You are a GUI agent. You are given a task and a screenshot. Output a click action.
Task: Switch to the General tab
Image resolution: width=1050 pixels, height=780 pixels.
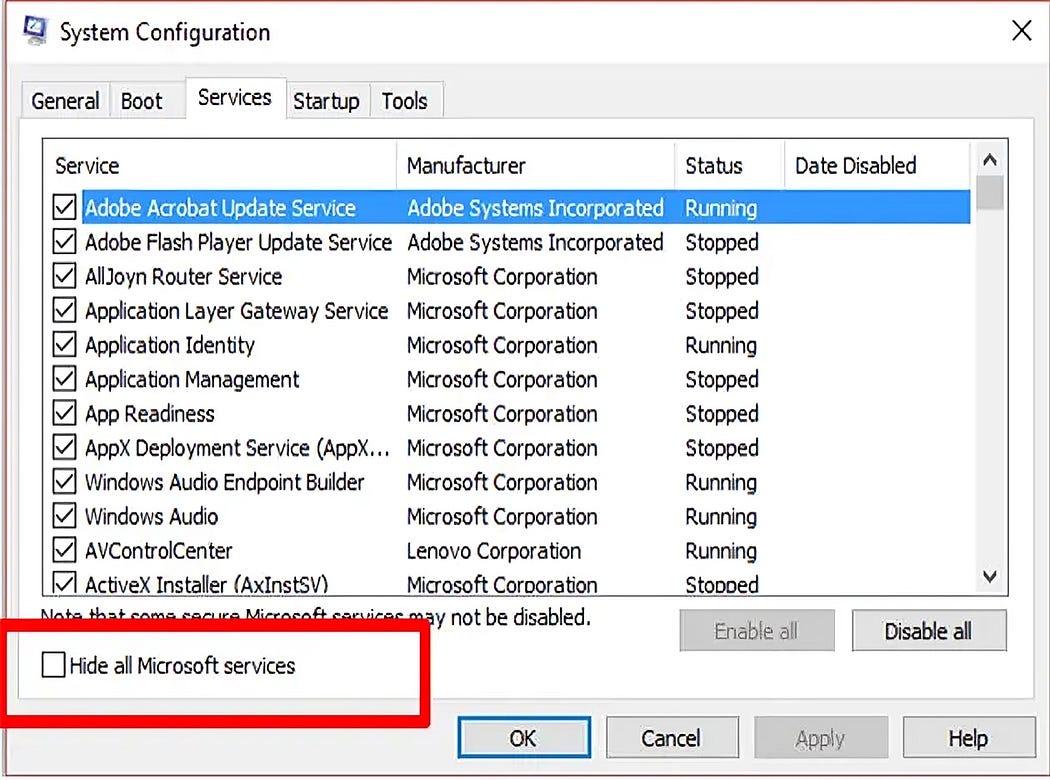(x=65, y=101)
